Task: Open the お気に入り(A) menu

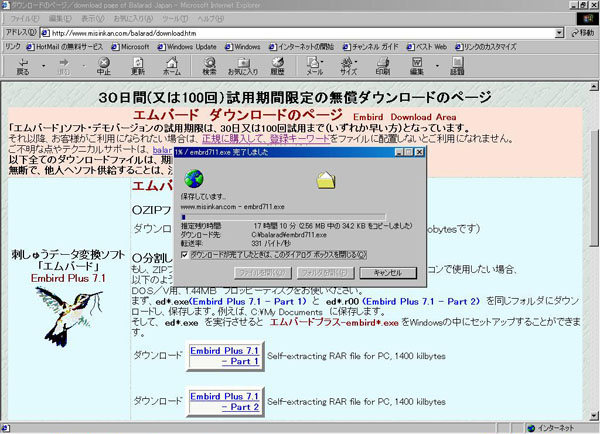Action: 133,19
